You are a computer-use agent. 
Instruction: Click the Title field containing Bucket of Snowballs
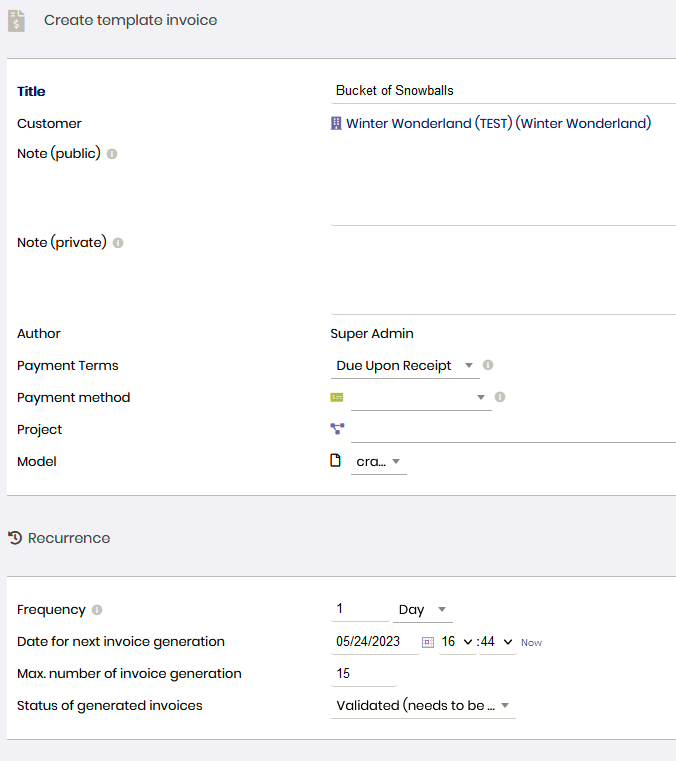(x=503, y=91)
